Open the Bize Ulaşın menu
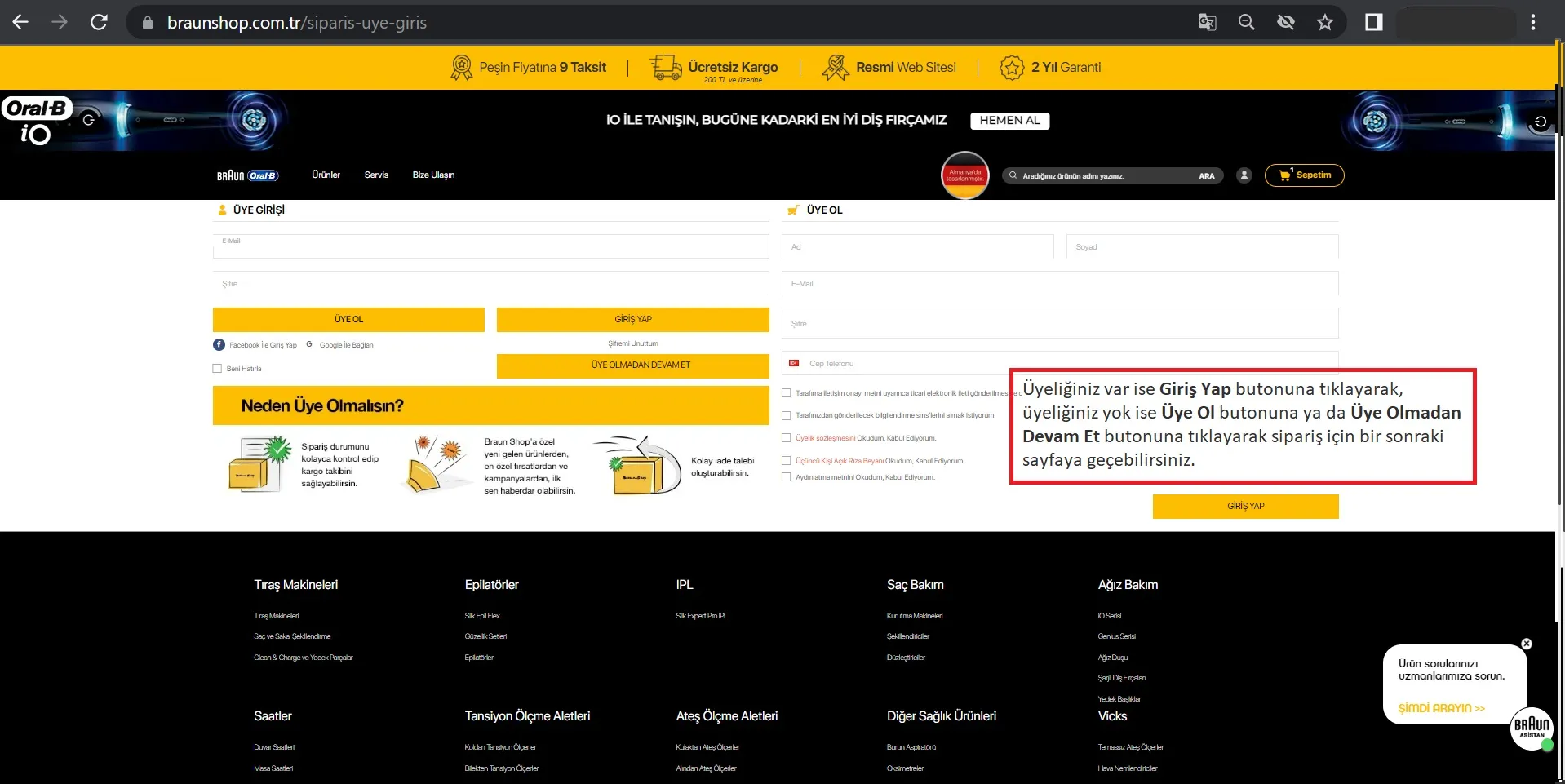This screenshot has width=1565, height=784. coord(433,175)
